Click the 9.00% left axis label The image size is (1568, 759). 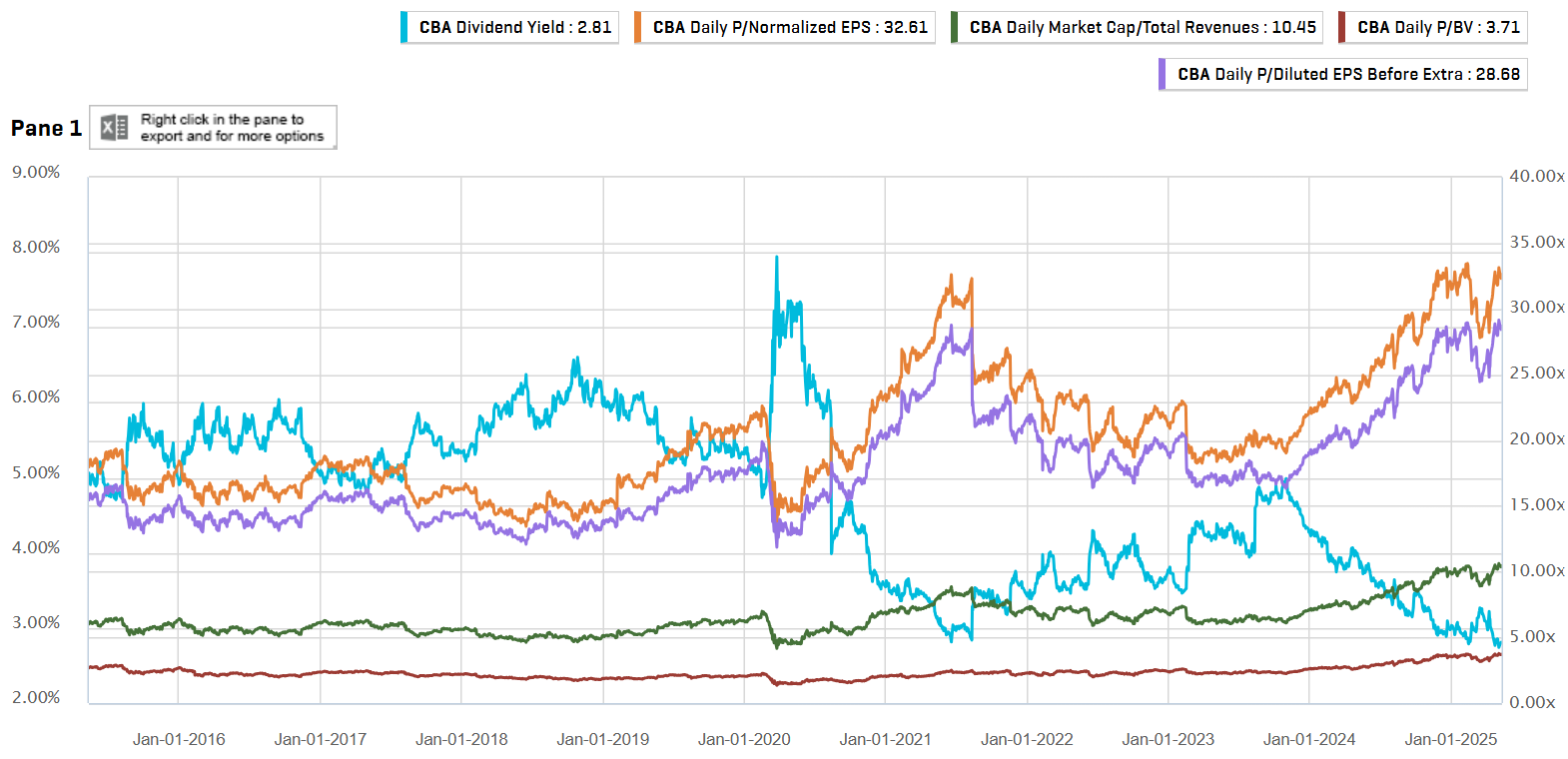[x=36, y=173]
